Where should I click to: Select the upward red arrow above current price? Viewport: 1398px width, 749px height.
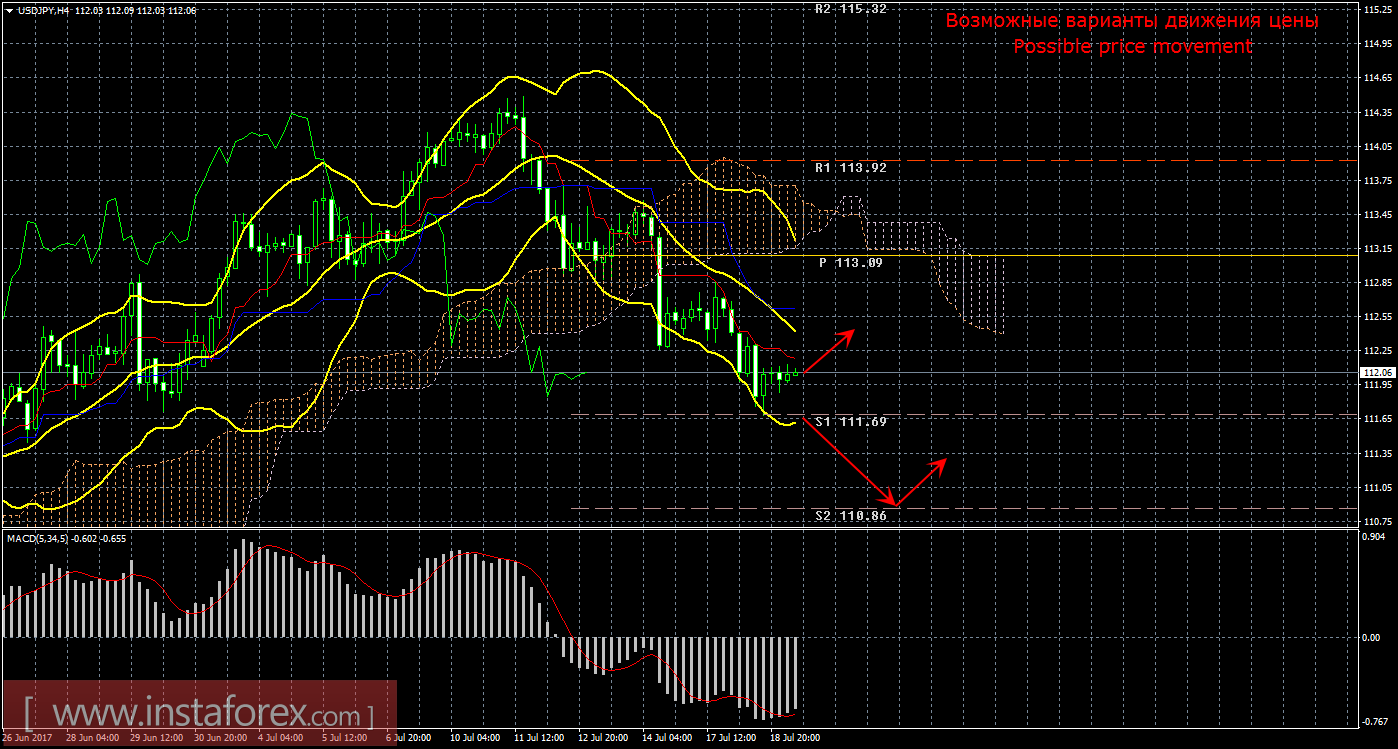(x=829, y=352)
